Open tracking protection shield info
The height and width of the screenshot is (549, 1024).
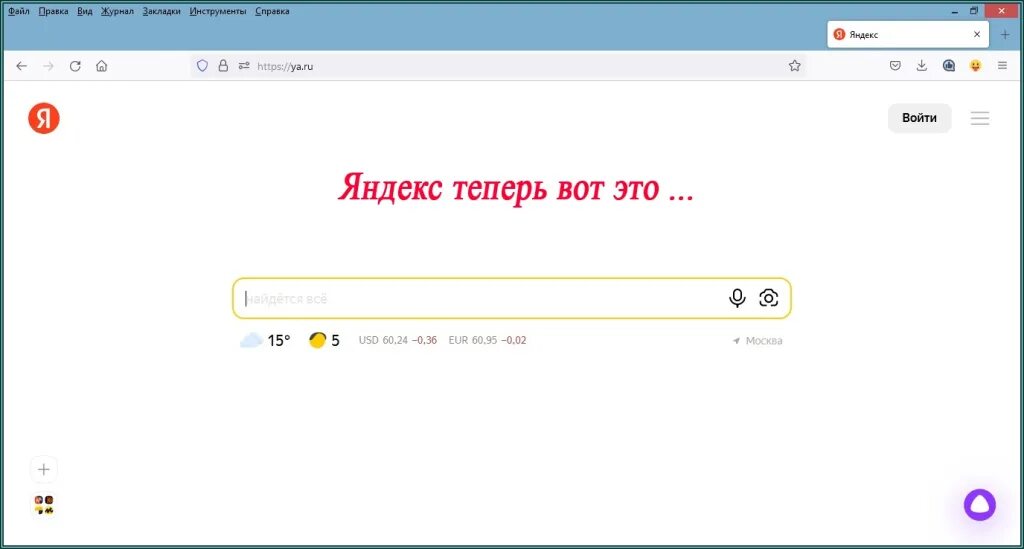tap(202, 66)
